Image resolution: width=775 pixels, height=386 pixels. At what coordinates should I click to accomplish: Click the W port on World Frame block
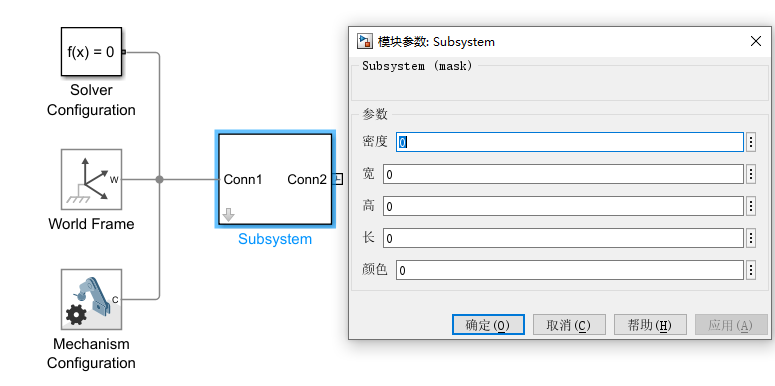pos(114,179)
